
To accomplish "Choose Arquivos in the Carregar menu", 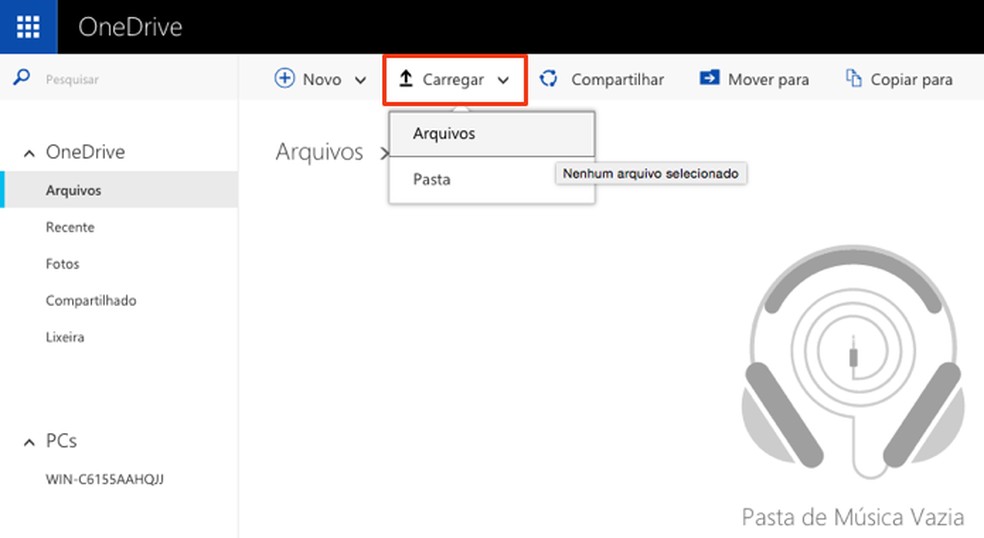I will point(492,134).
